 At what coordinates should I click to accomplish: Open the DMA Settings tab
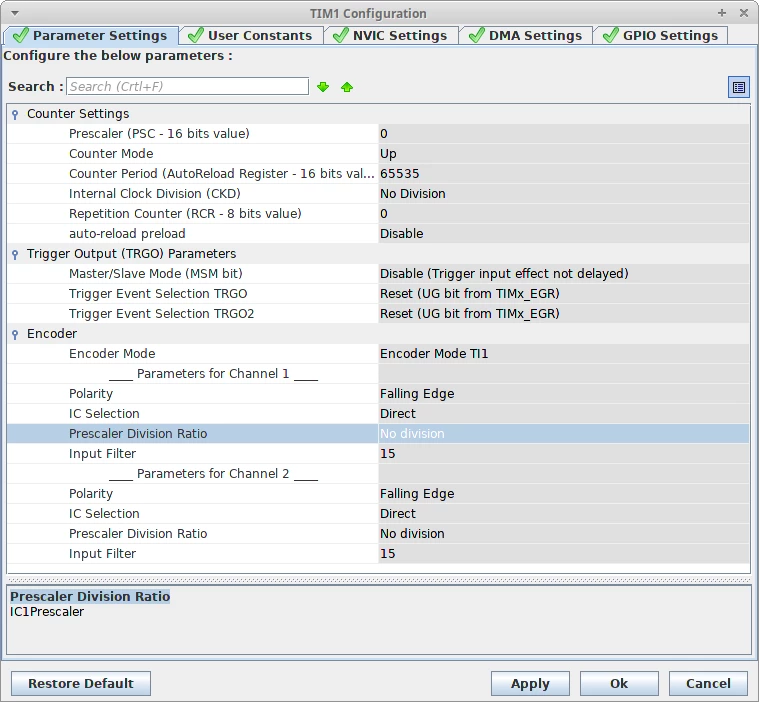(526, 35)
